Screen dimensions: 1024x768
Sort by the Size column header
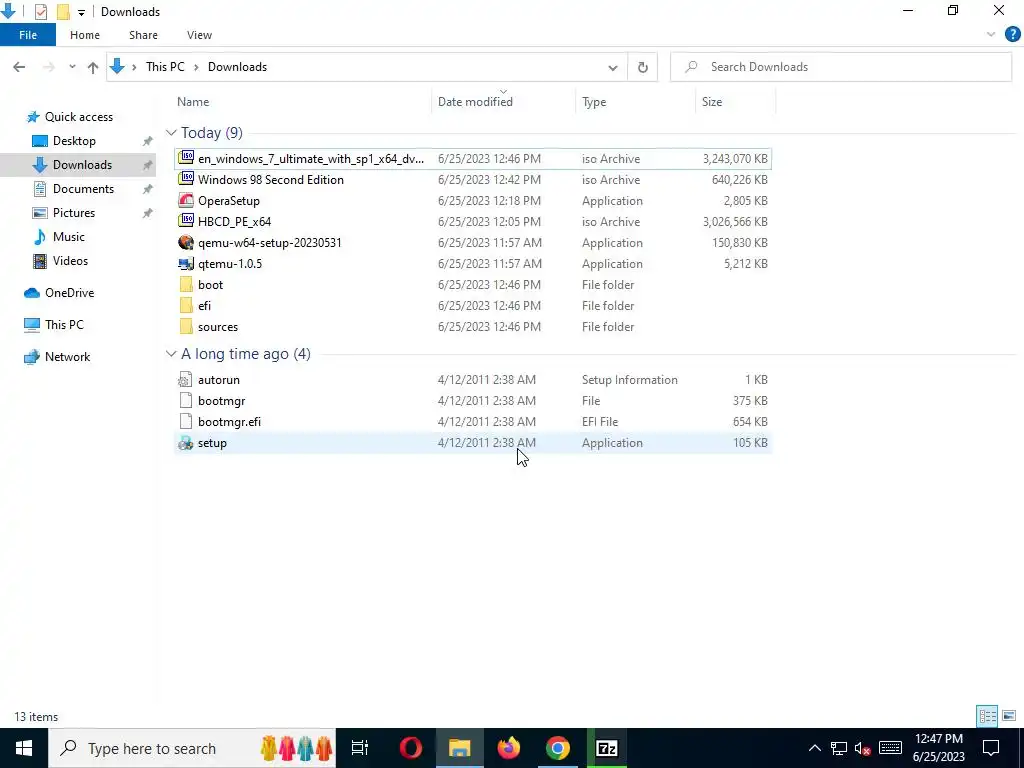pos(712,102)
